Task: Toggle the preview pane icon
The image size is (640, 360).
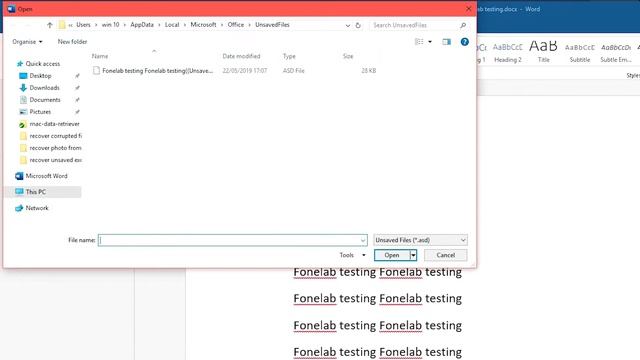Action: [447, 42]
